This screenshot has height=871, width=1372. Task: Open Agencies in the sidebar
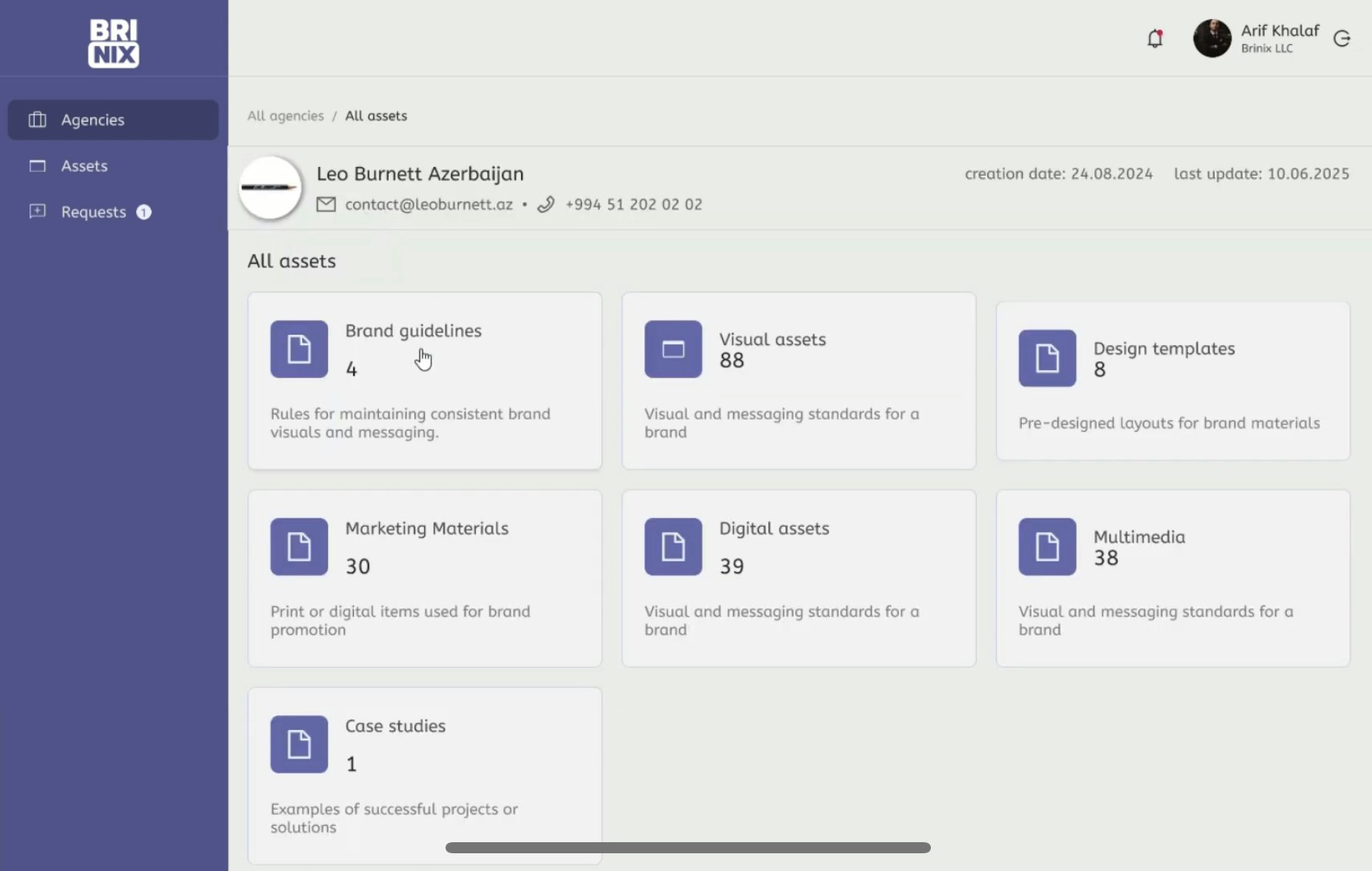[x=113, y=120]
